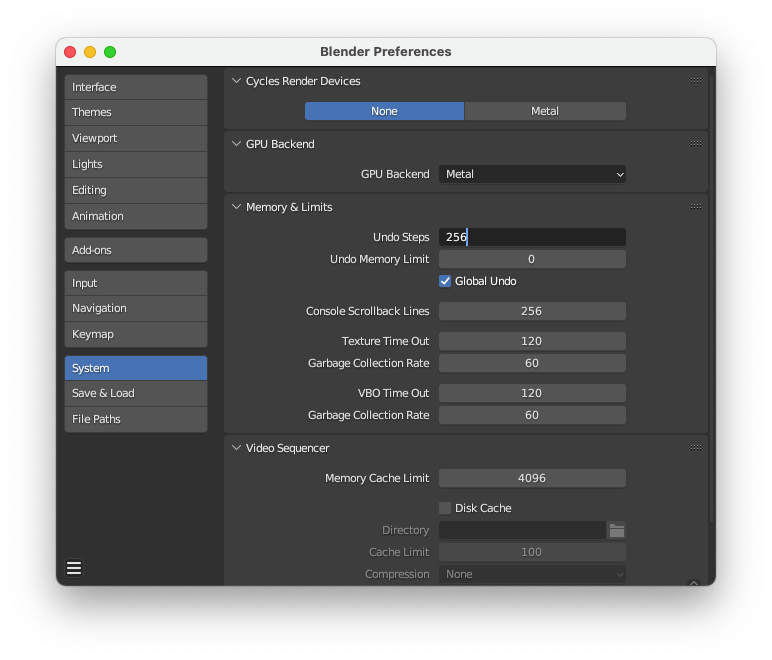Viewport: 772px width, 660px height.
Task: Click the Console Scrollback Lines value field
Action: 532,311
